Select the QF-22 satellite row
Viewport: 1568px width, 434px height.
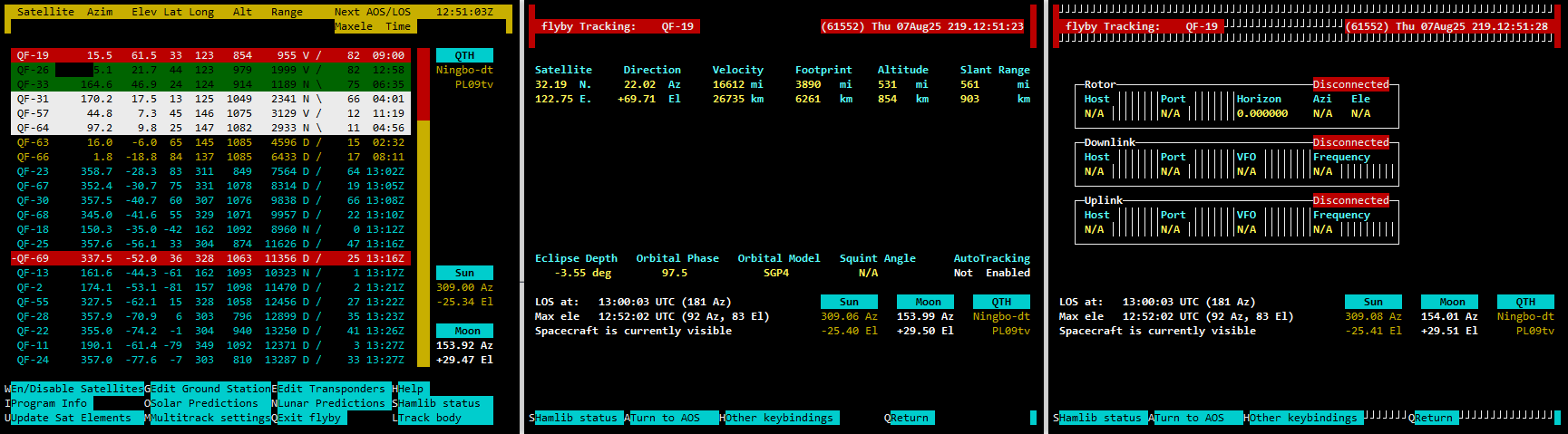(210, 331)
